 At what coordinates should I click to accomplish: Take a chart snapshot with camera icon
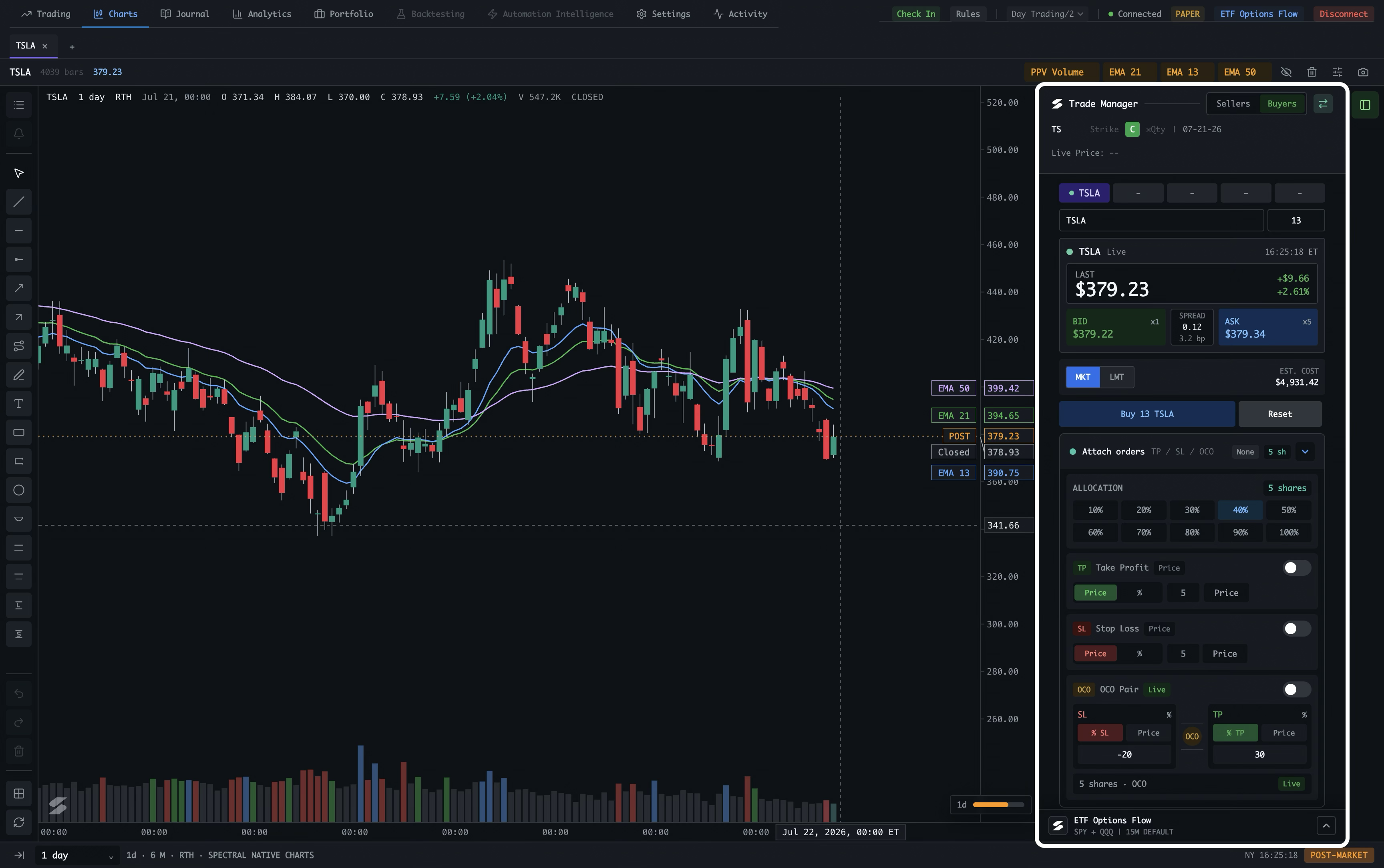point(1363,72)
